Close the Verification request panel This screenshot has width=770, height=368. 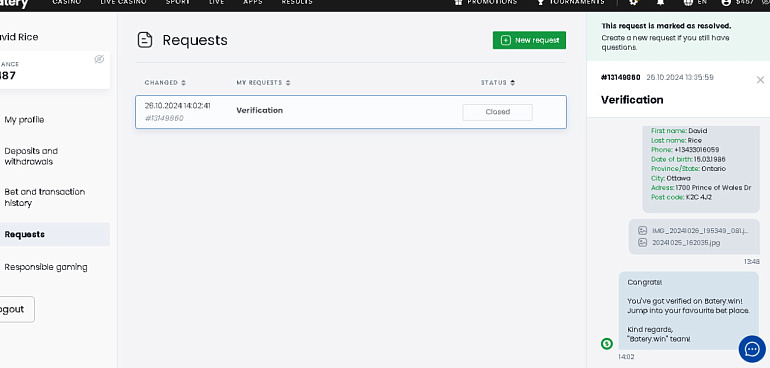[760, 80]
